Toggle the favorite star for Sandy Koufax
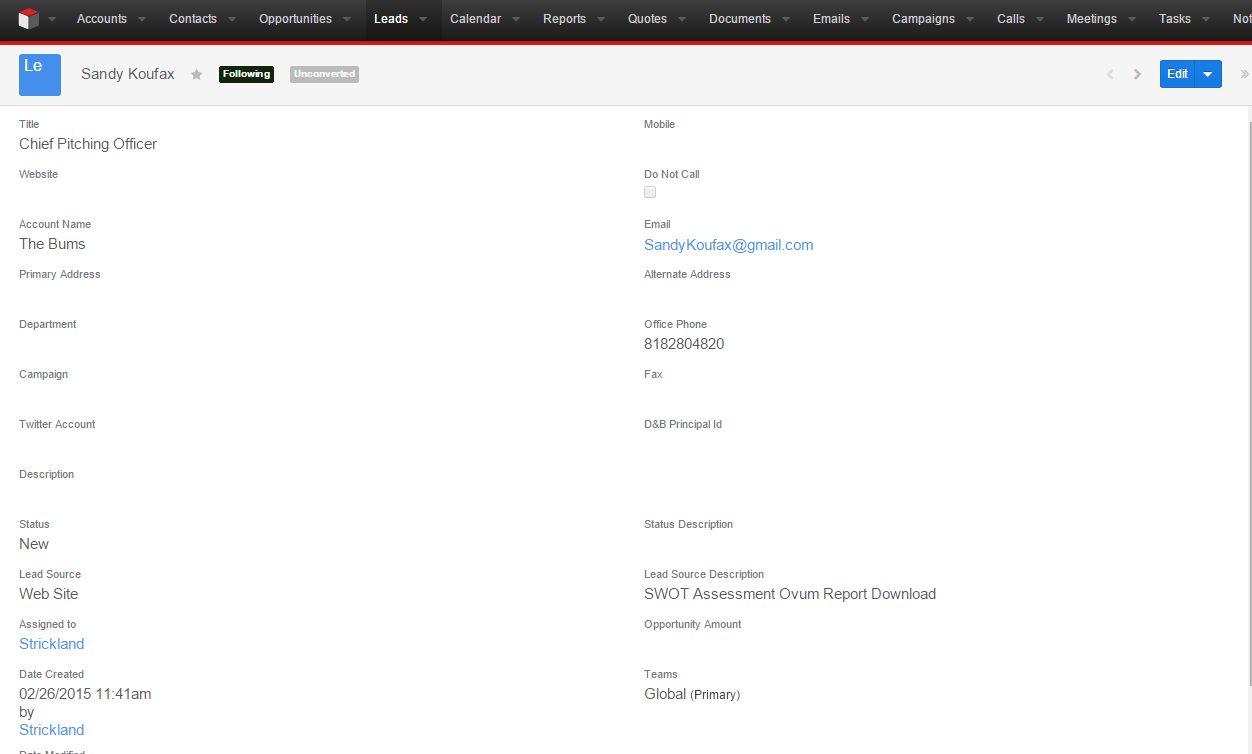1252x754 pixels. coord(197,74)
